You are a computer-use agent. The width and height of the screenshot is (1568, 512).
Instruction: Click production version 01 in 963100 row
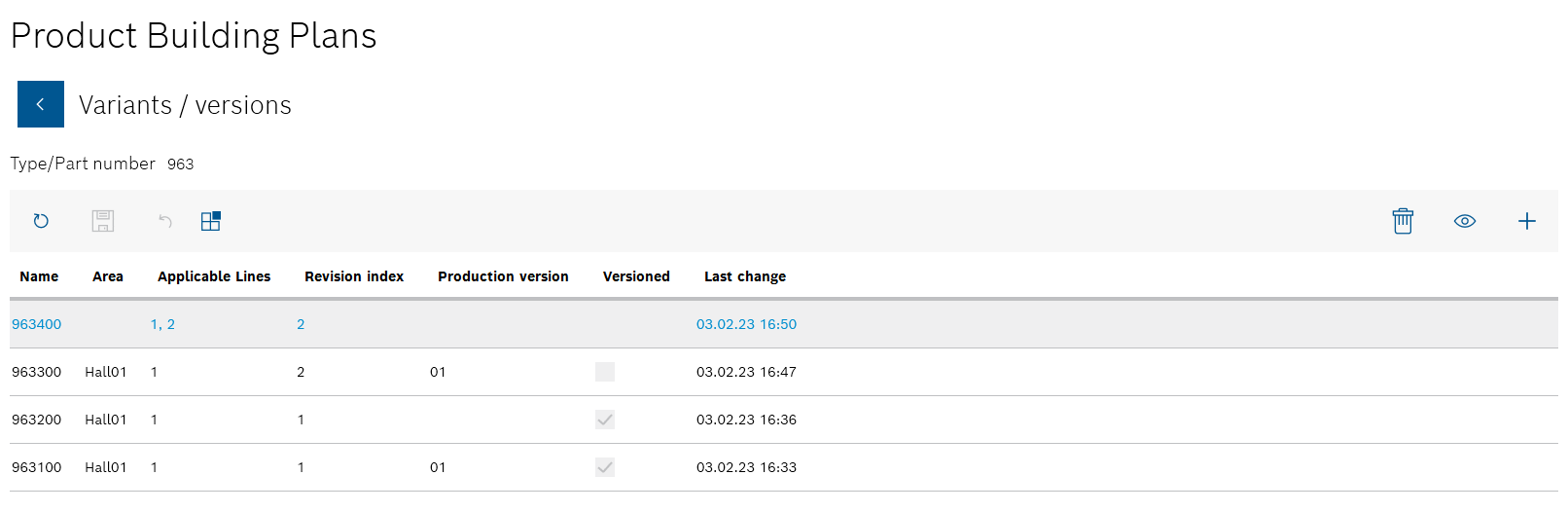tap(438, 467)
